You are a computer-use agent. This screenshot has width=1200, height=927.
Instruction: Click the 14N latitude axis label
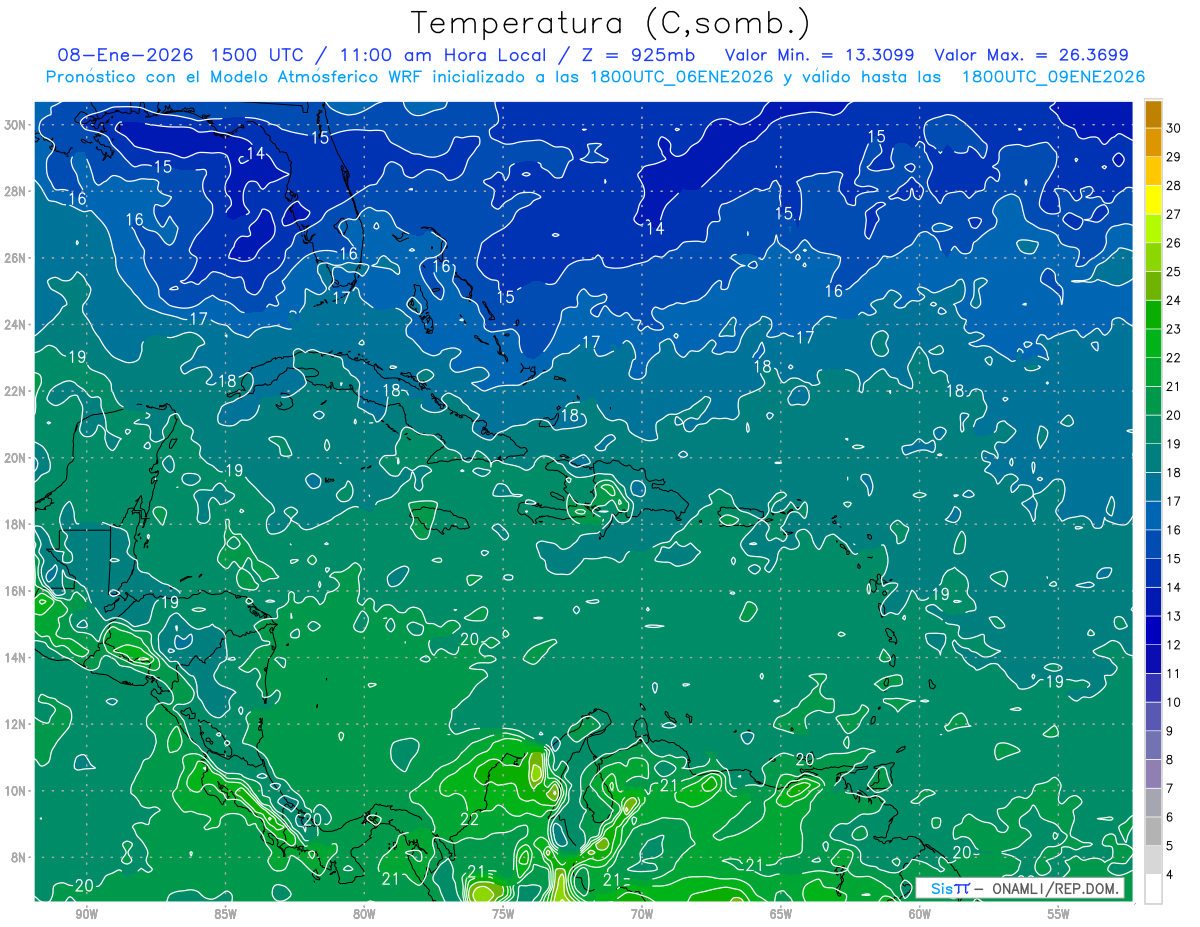click(17, 658)
